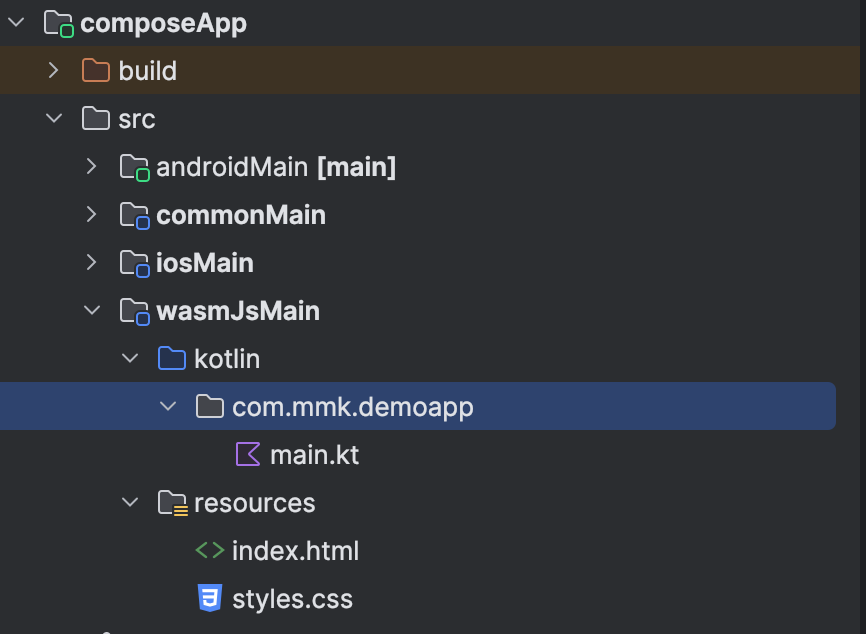Select the iosMain tree item label

[x=205, y=263]
